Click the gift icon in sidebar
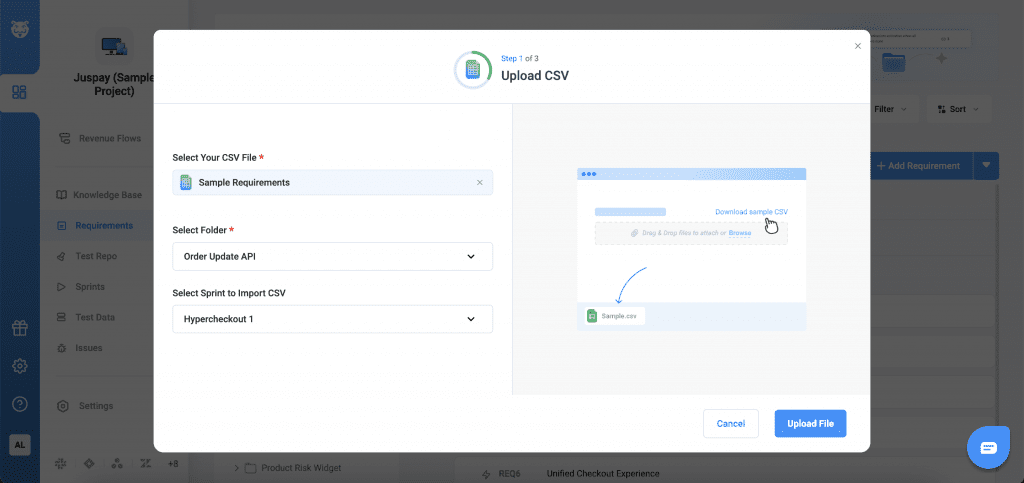 [19, 328]
